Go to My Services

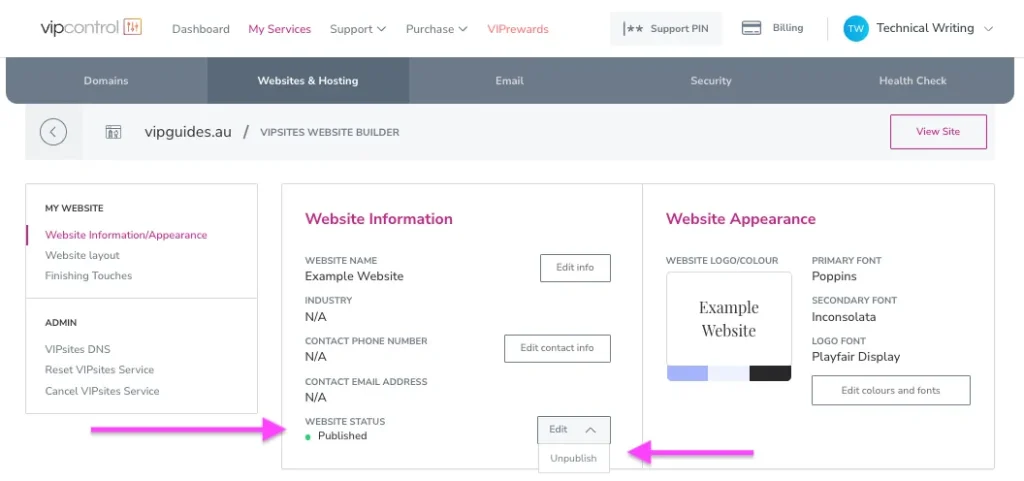[280, 29]
